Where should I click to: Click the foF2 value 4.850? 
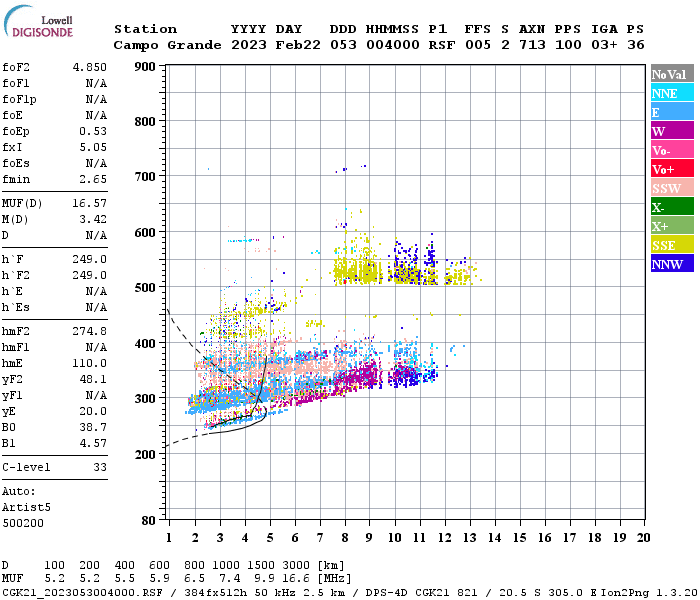(x=90, y=67)
